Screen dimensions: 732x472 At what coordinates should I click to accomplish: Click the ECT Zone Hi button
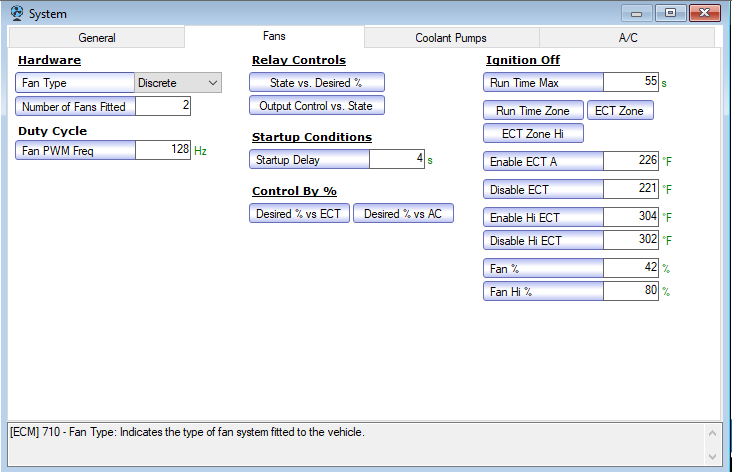[533, 134]
